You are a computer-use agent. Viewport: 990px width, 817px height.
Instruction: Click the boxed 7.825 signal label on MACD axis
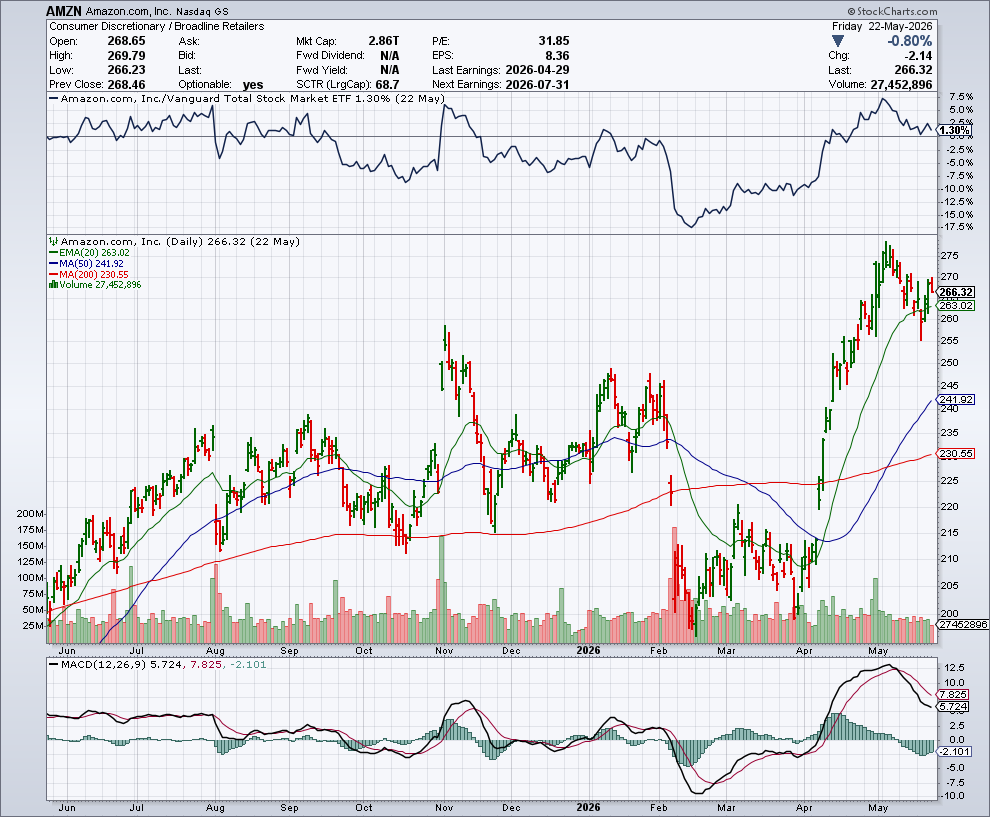[x=954, y=695]
